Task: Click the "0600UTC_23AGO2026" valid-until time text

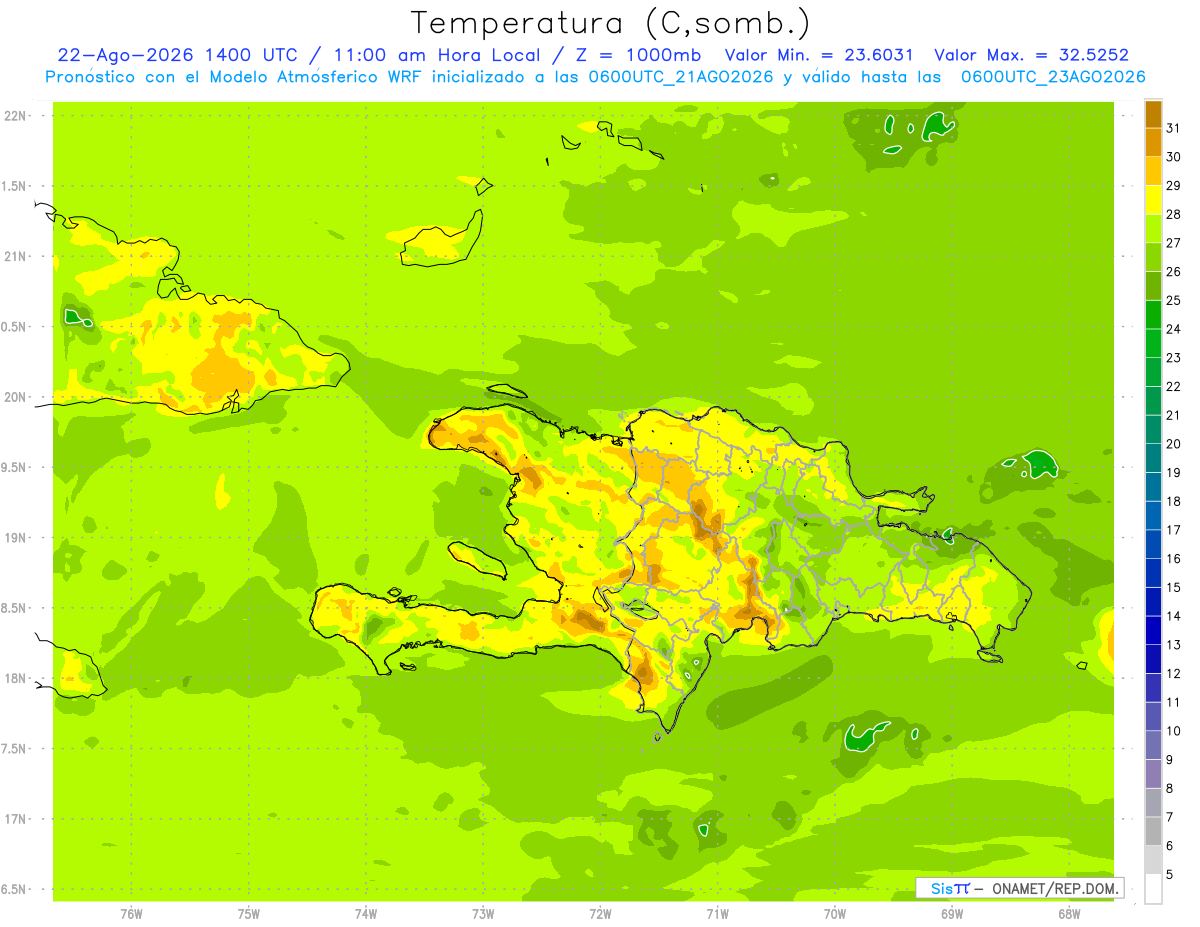Action: coord(1053,77)
